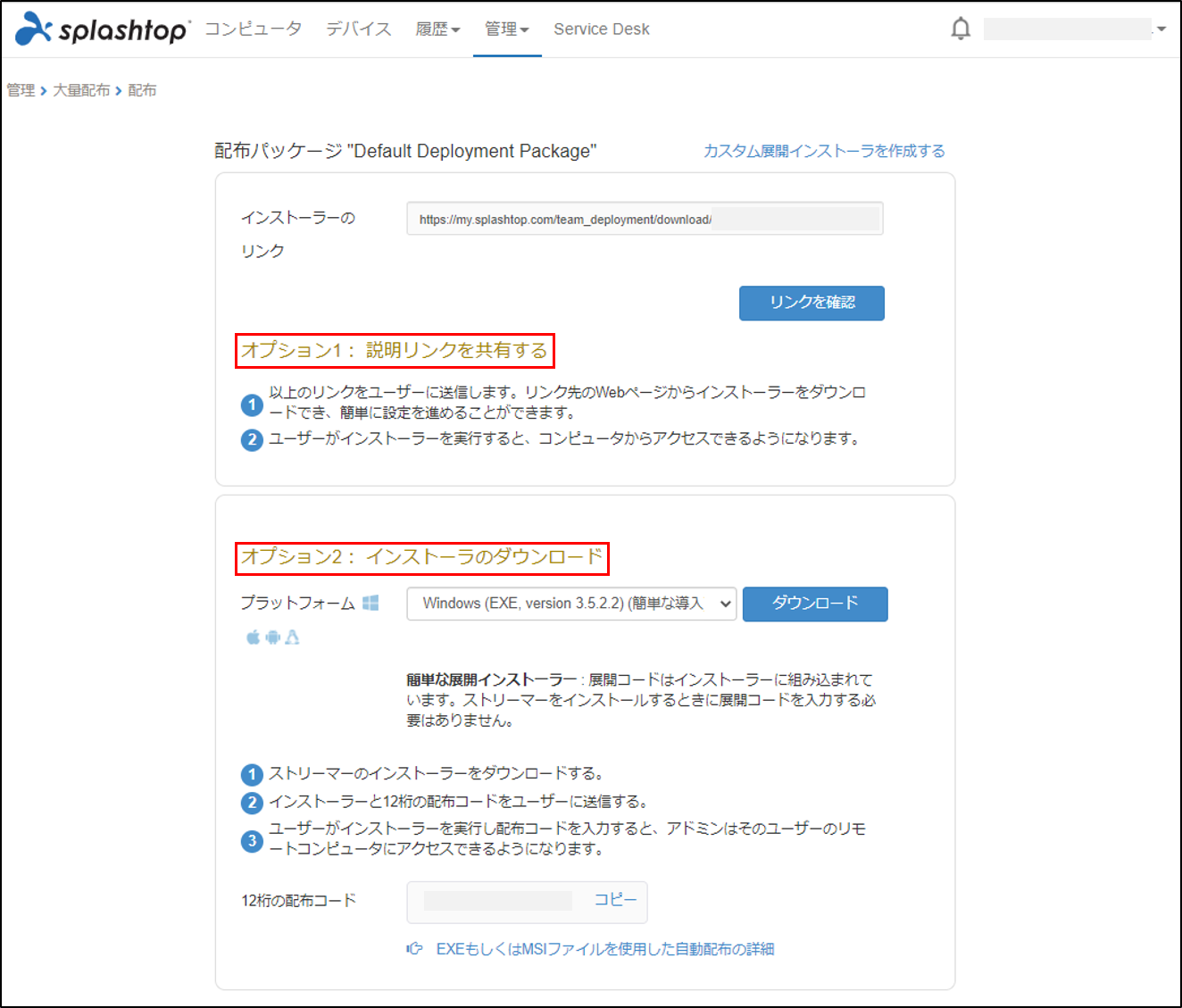The image size is (1182, 1008).
Task: Select the Linux platform icon
Action: tap(292, 637)
